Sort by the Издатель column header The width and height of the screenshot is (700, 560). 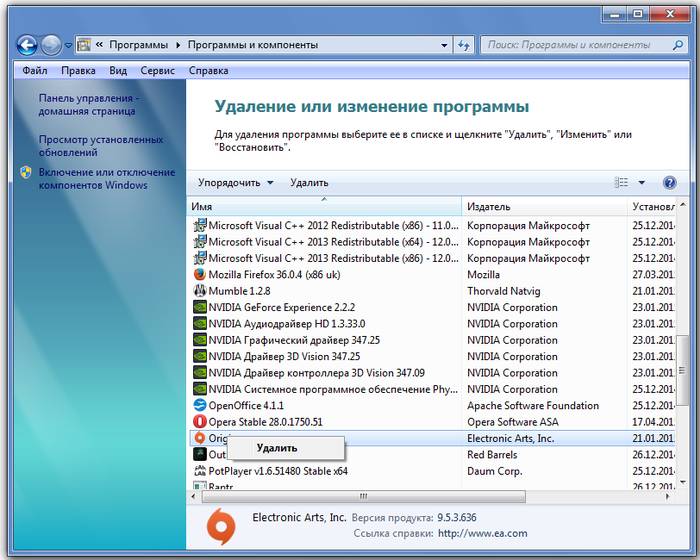(x=545, y=206)
